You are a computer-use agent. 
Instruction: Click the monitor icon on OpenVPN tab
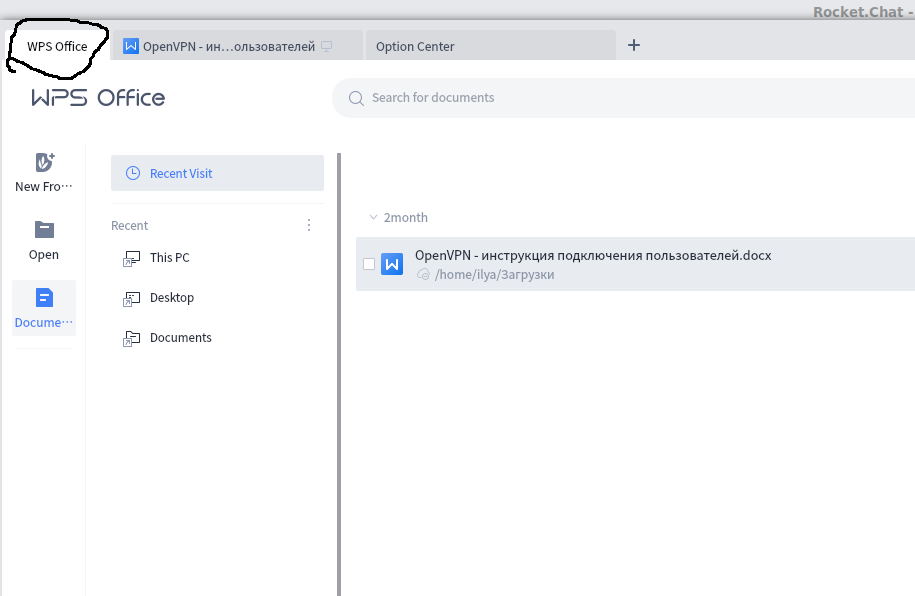(x=327, y=46)
